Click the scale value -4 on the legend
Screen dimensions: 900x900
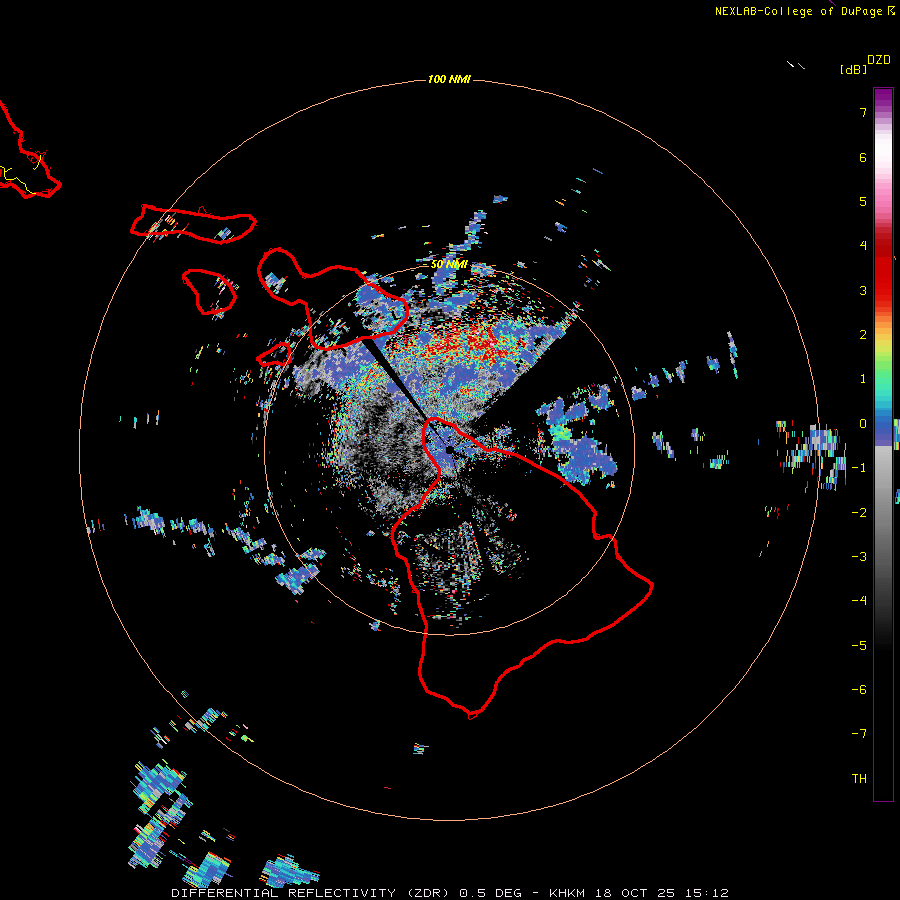859,600
